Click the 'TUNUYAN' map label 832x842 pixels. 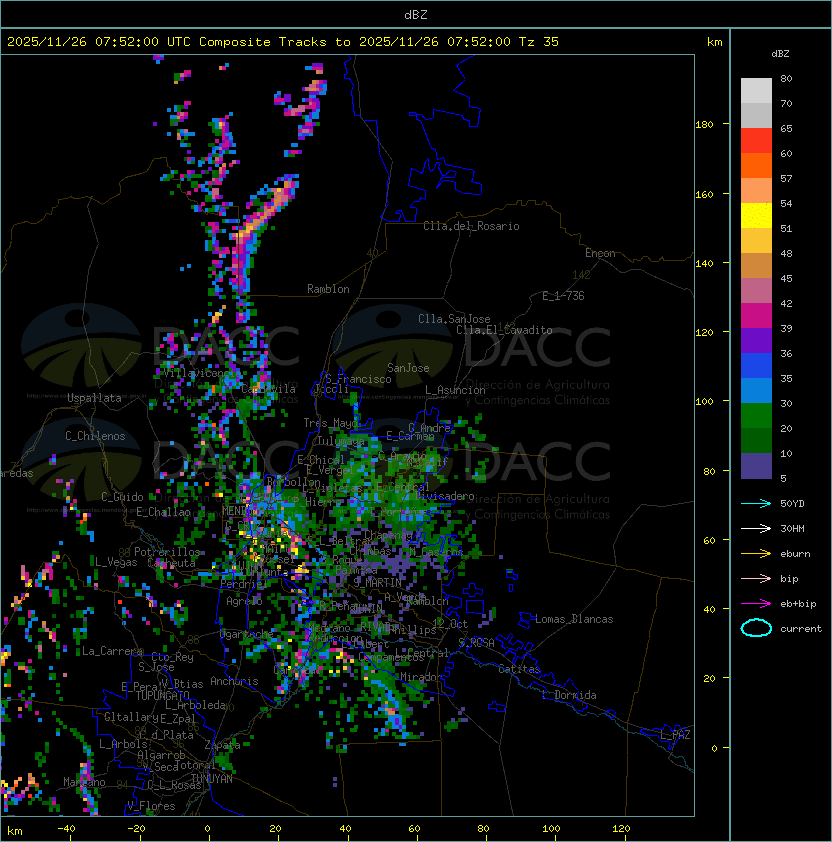pos(212,779)
